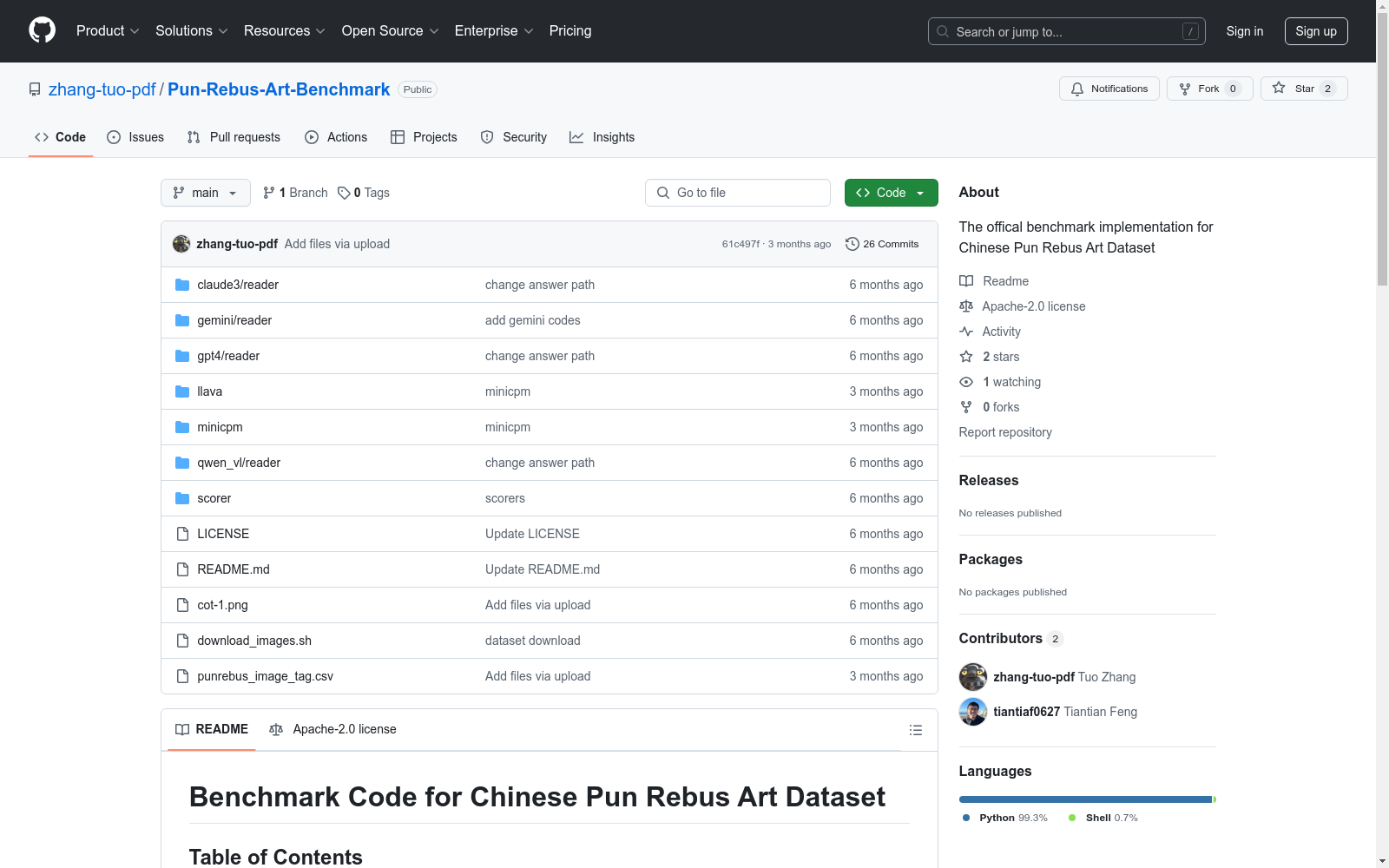Viewport: 1389px width, 868px height.
Task: Expand the main branch dropdown
Action: click(205, 193)
